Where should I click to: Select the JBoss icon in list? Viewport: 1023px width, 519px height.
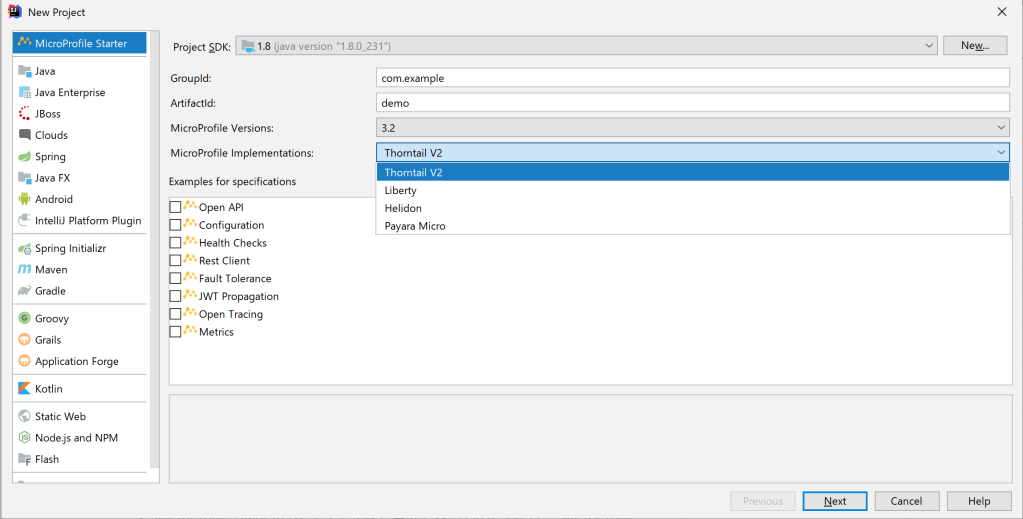[25, 114]
